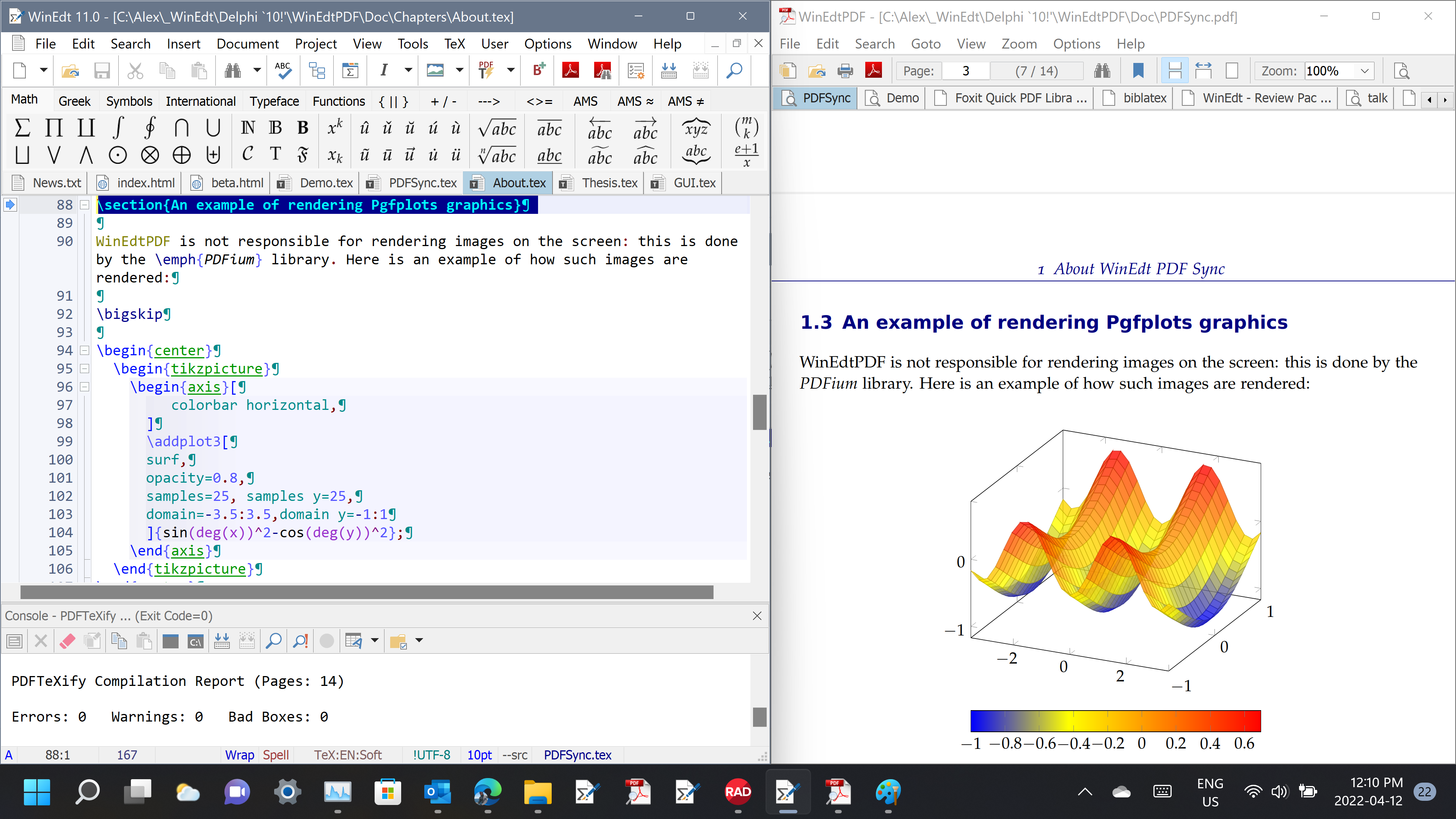Image resolution: width=1456 pixels, height=819 pixels.
Task: Toggle continuous page view mode
Action: 1175,71
